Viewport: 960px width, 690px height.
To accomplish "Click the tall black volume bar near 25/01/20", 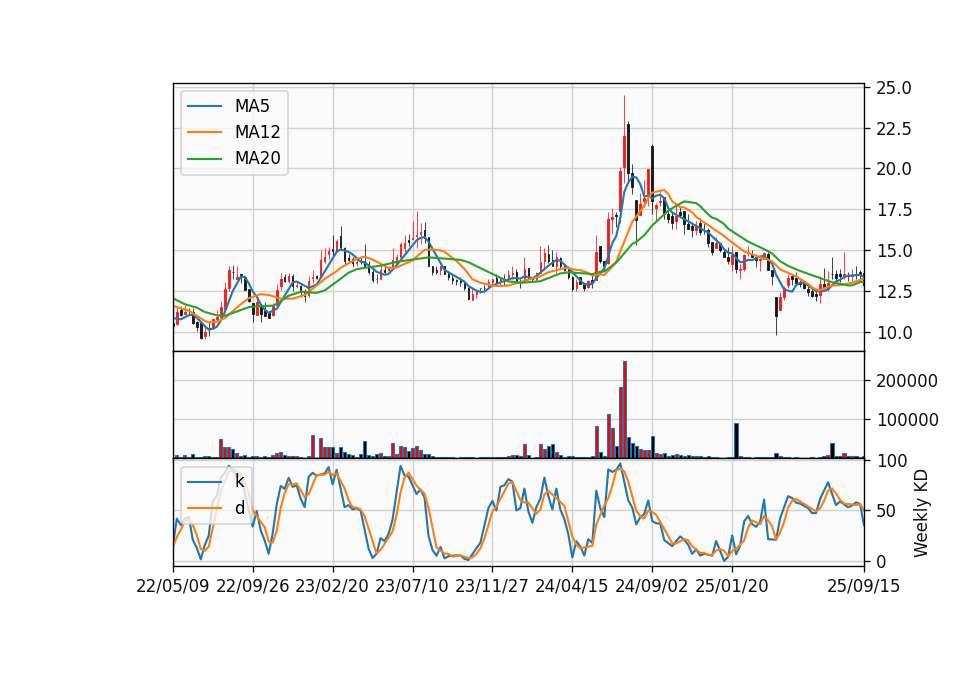I will pyautogui.click(x=737, y=441).
